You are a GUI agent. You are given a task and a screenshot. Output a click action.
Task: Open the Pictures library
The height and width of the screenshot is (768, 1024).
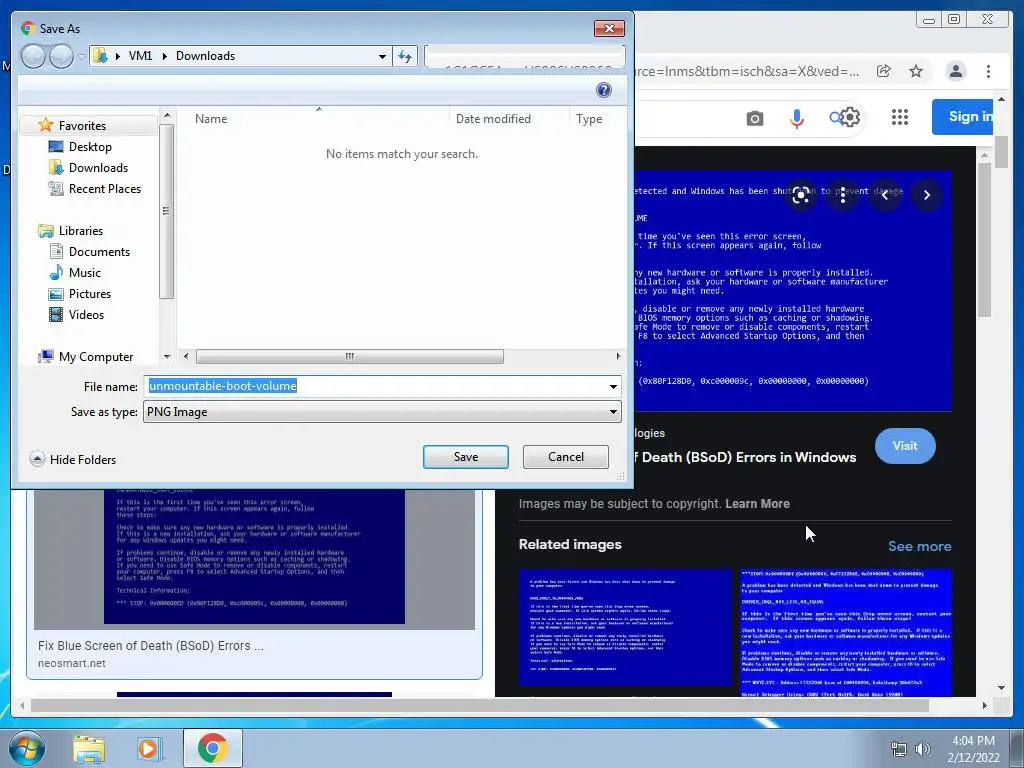89,294
